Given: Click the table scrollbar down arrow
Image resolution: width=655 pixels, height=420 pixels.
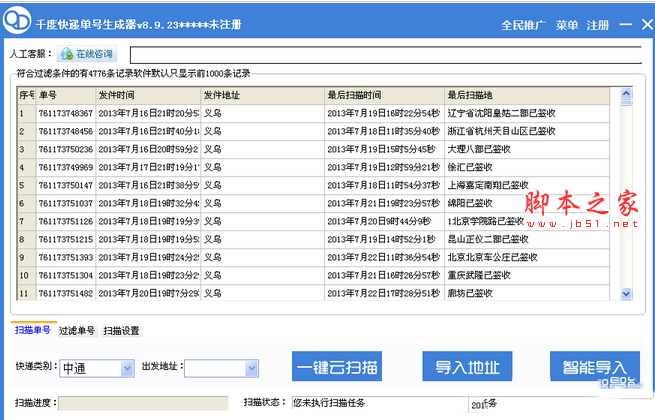Looking at the screenshot, I should pos(626,294).
